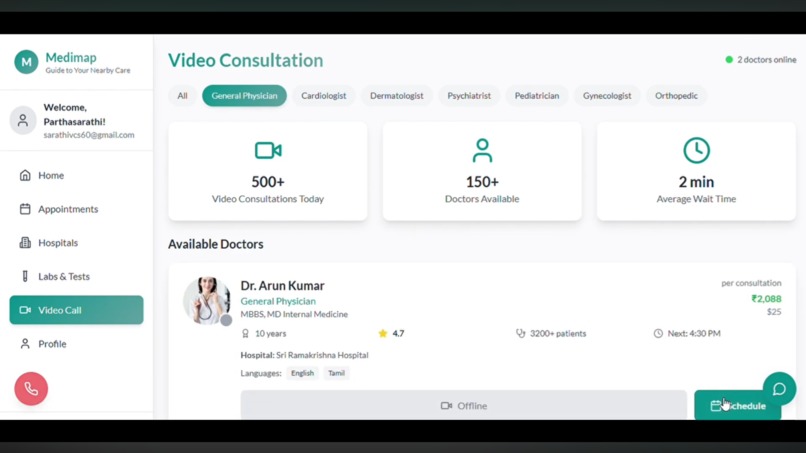Filter doctors by Dermatologist

pos(397,96)
